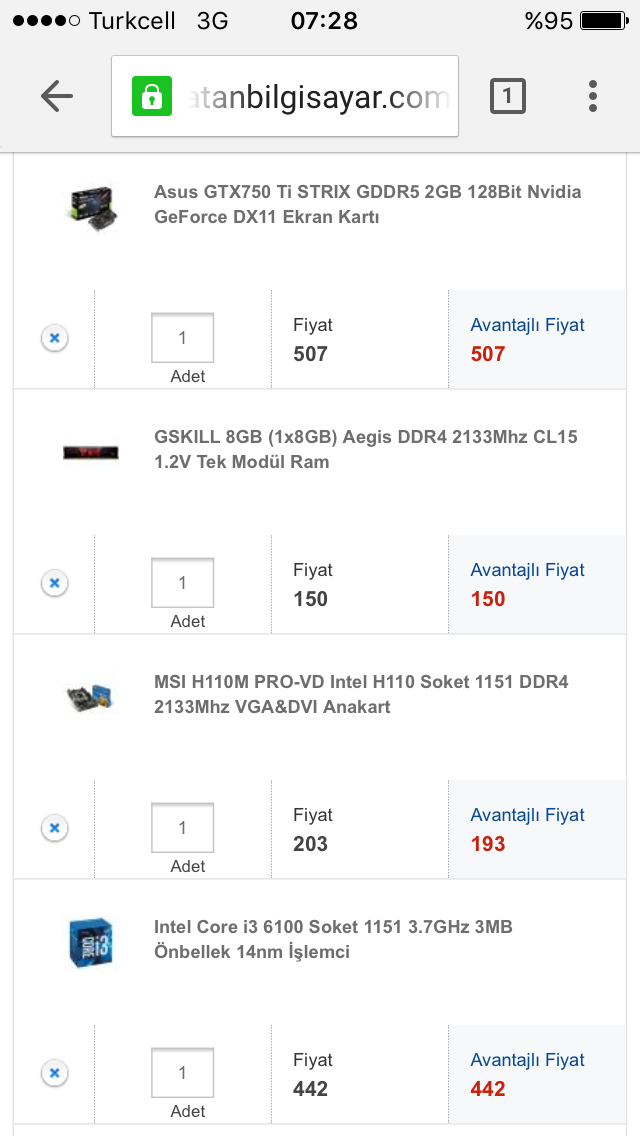The image size is (640, 1136).
Task: Edit quantity field for Asus GTX750 Ti
Action: pyautogui.click(x=182, y=338)
